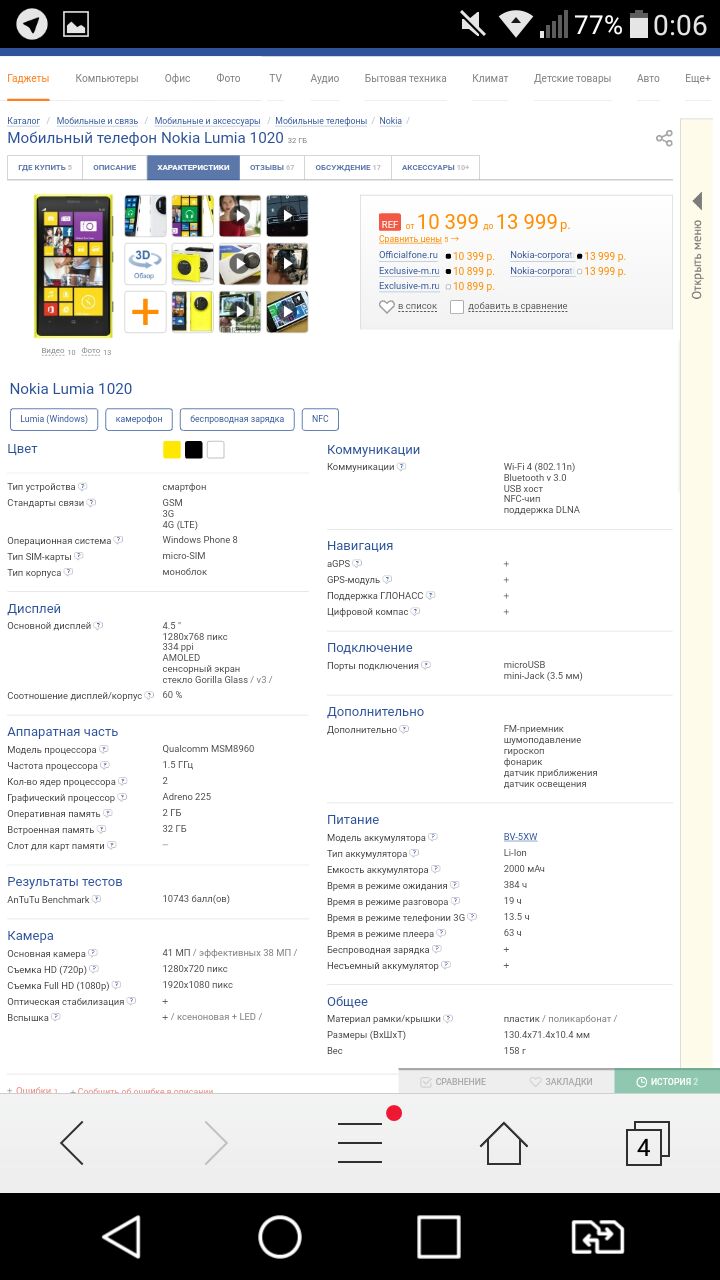Expand the Открыть меню side panel

[x=697, y=247]
